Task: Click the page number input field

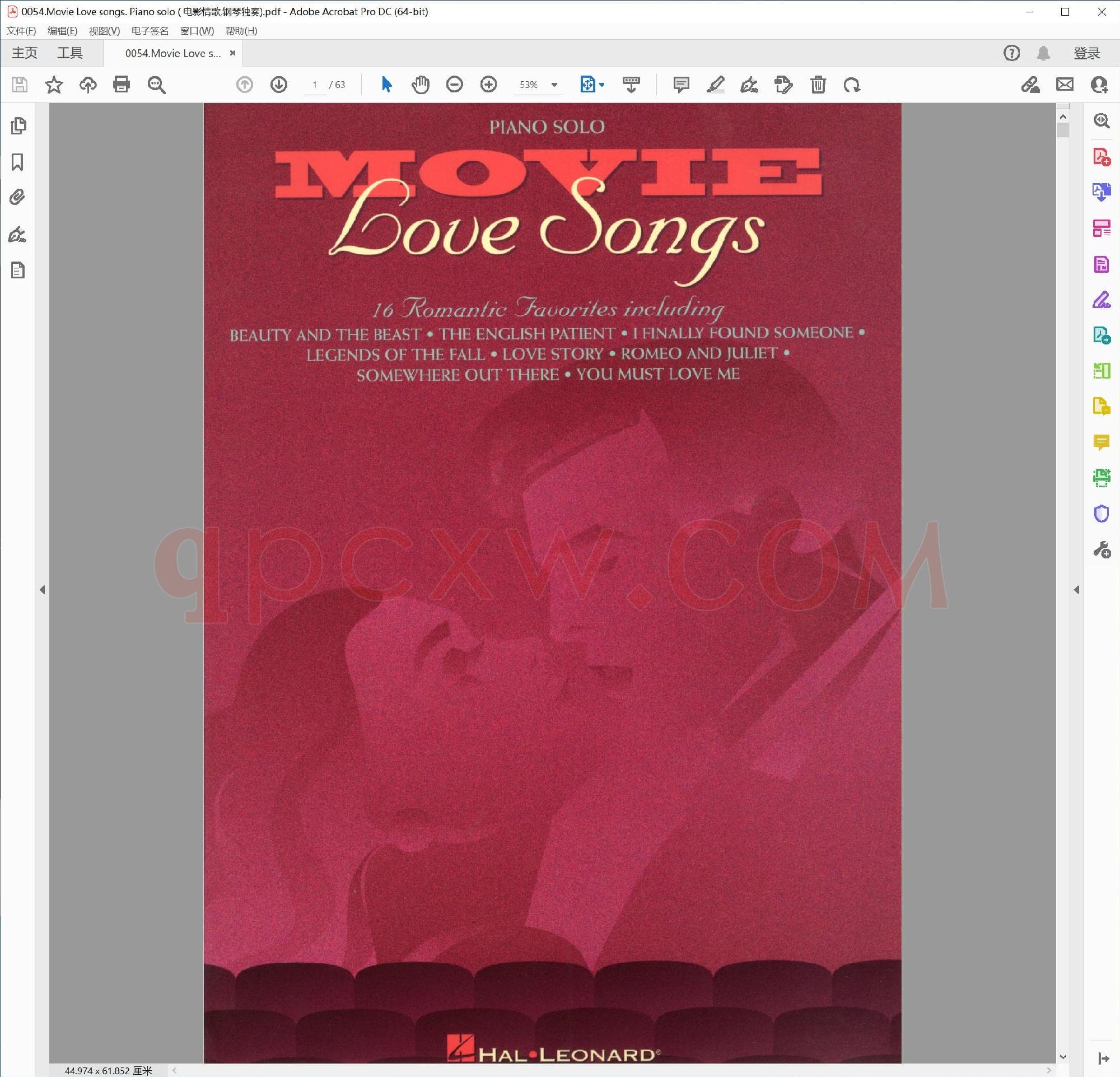Action: tap(314, 85)
